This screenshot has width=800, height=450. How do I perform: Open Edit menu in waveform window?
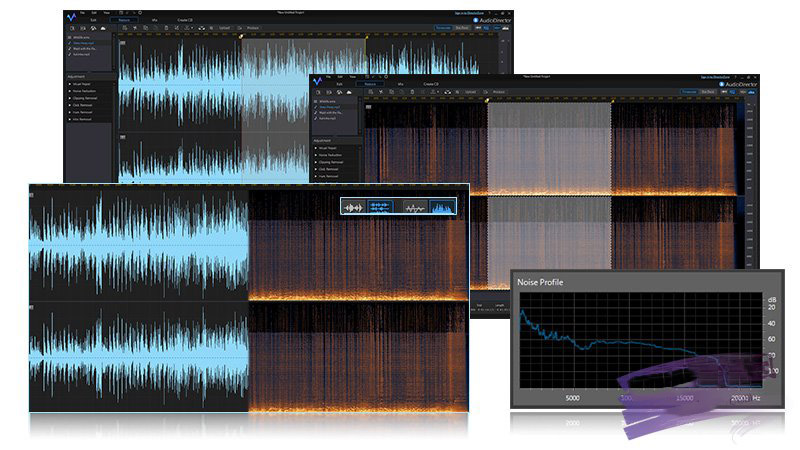(94, 13)
